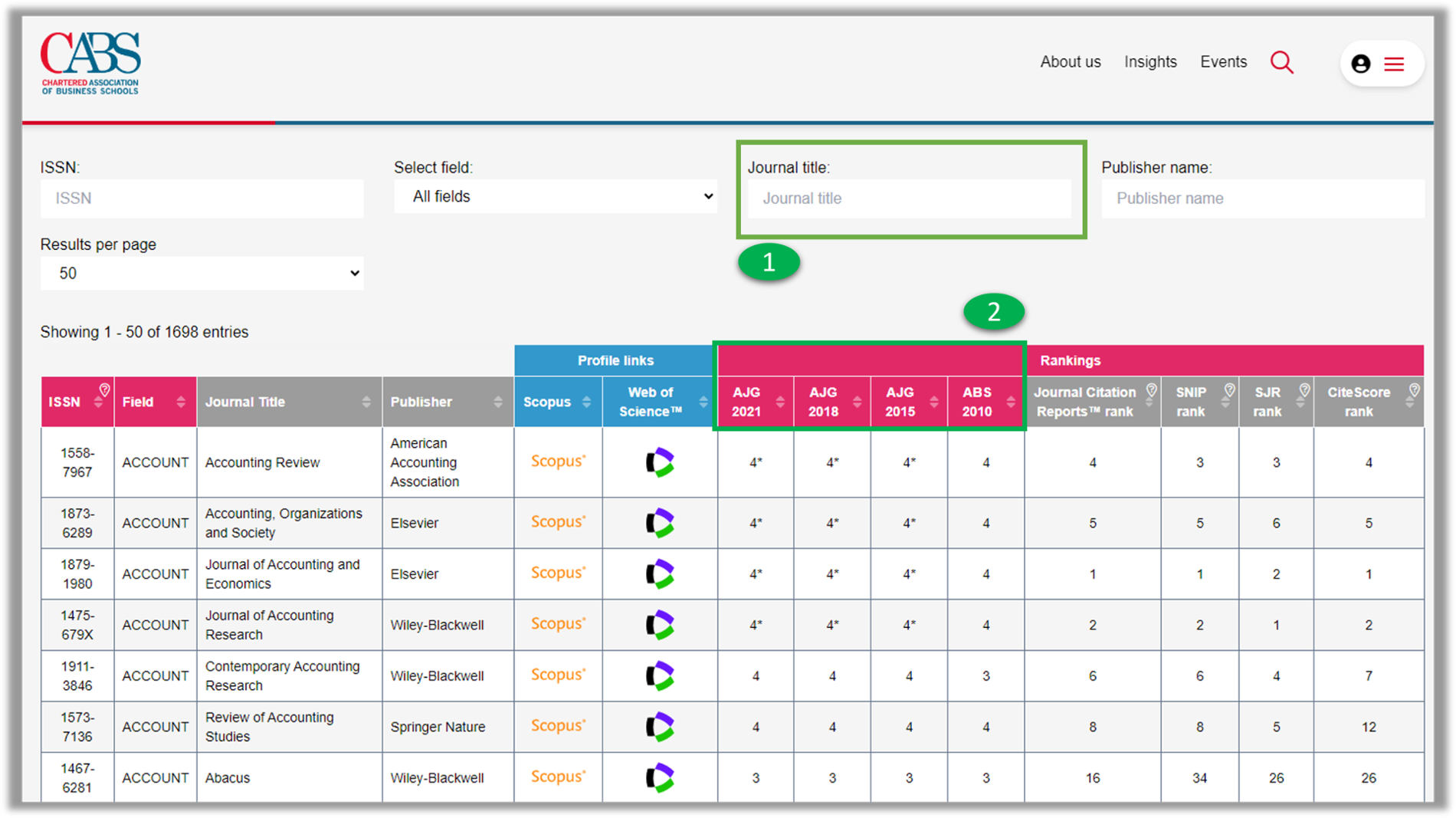Screen dimensions: 1456x818
Task: Open Web of Science icon for Accounting Review
Action: click(659, 462)
